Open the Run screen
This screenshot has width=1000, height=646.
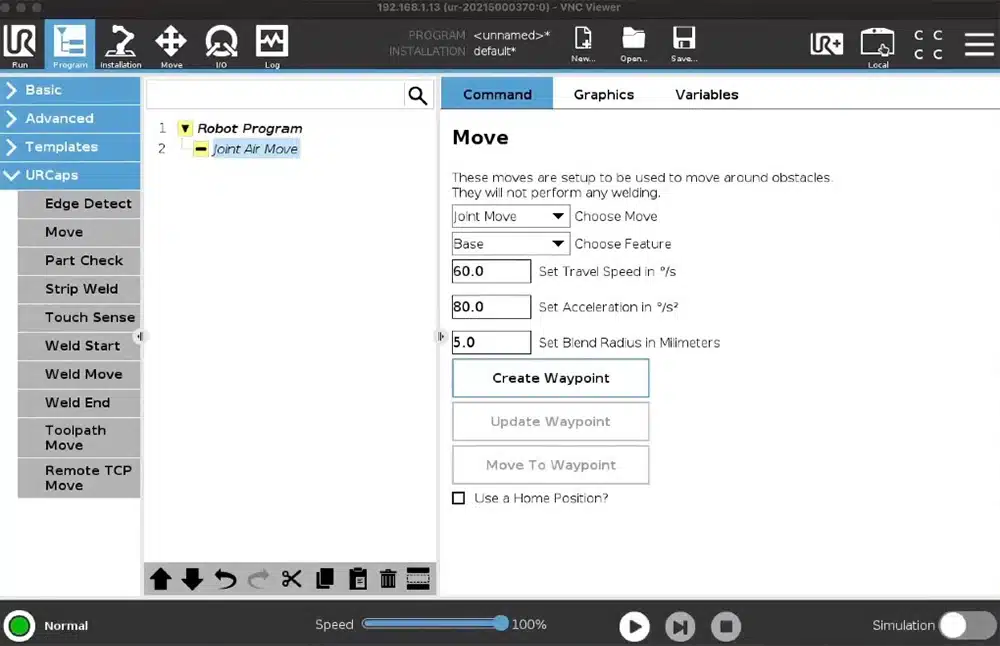click(20, 45)
